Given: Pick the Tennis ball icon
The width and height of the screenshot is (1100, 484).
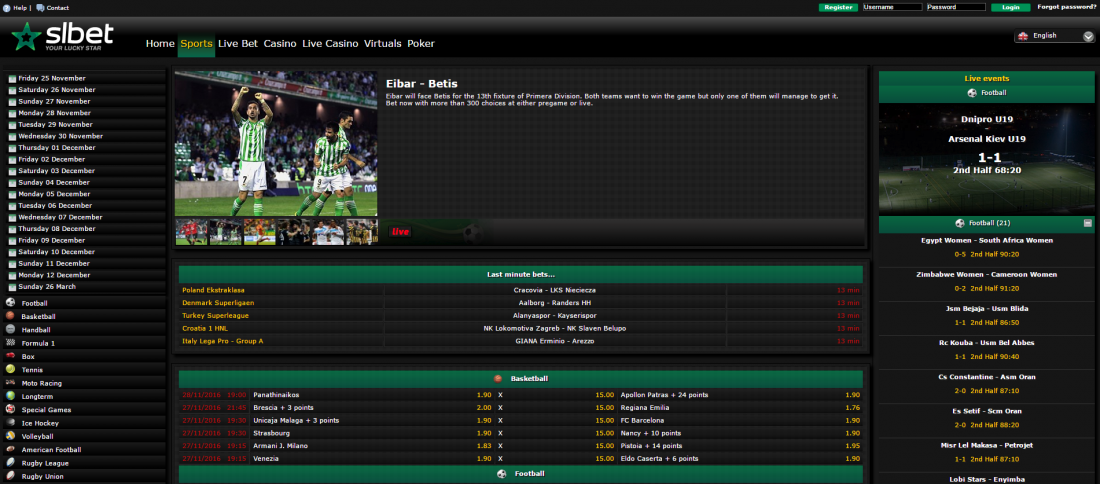Looking at the screenshot, I should [x=11, y=370].
